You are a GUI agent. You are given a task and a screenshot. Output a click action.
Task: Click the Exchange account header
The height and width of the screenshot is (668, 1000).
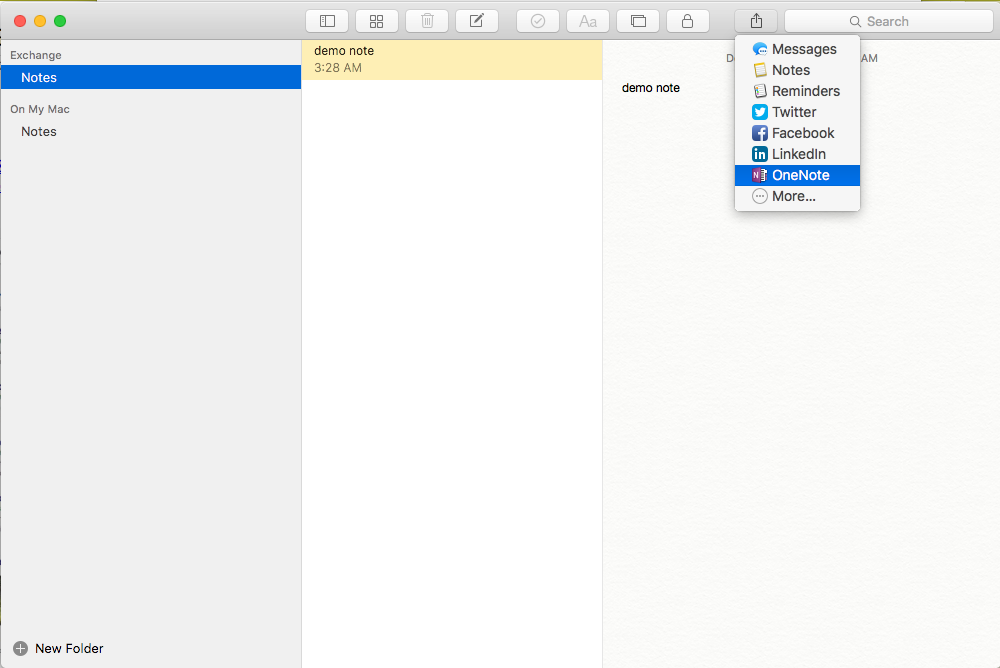[x=36, y=55]
